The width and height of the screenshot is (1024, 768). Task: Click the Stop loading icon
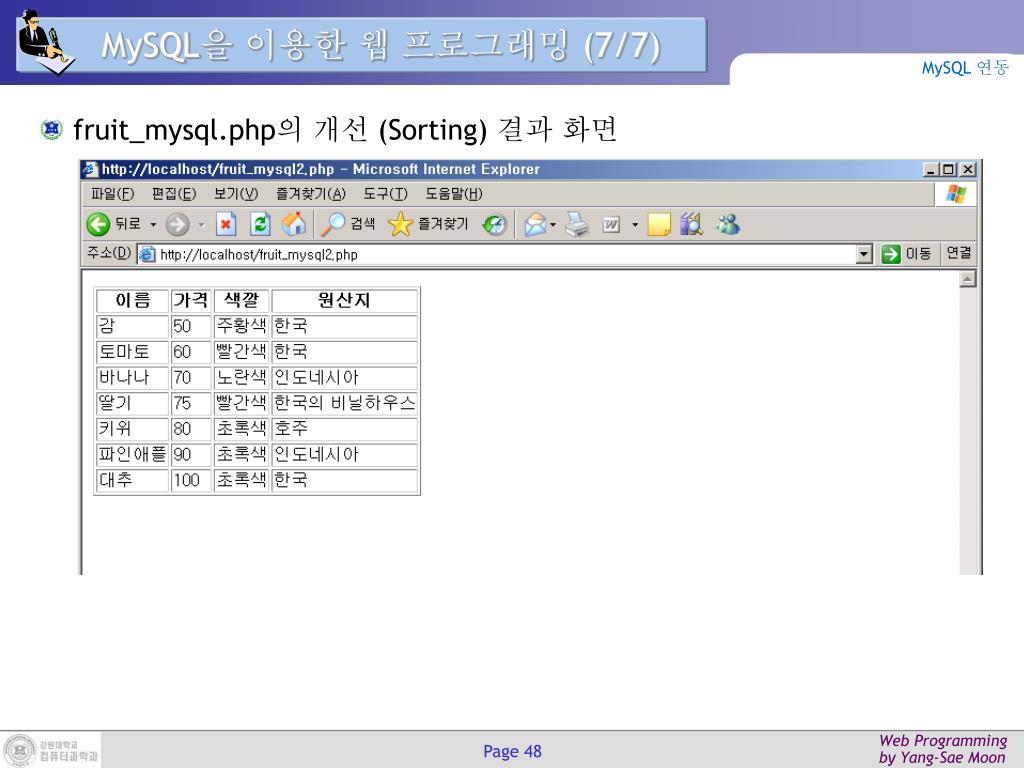click(x=226, y=224)
